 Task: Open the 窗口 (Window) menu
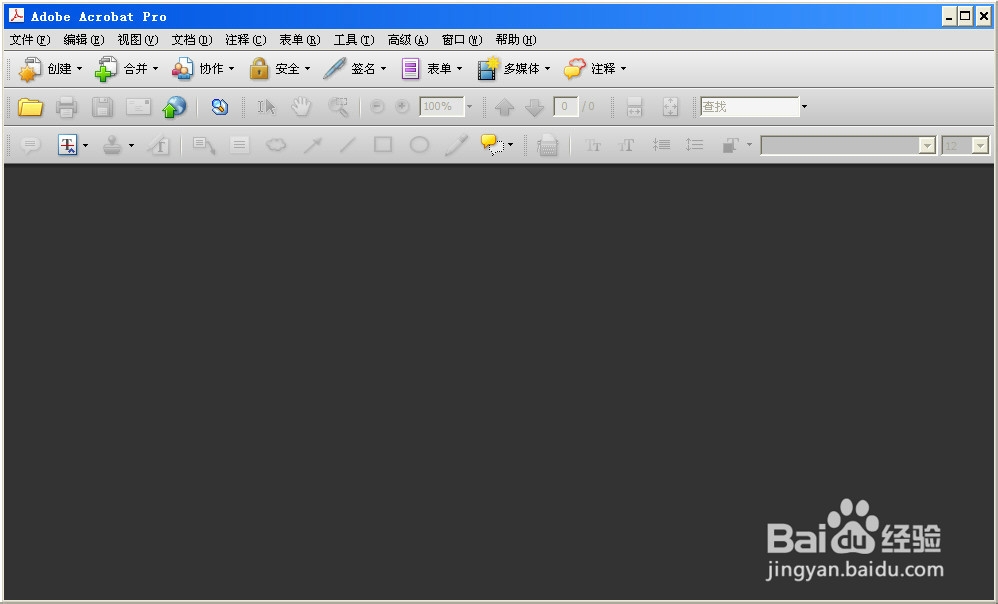[462, 40]
